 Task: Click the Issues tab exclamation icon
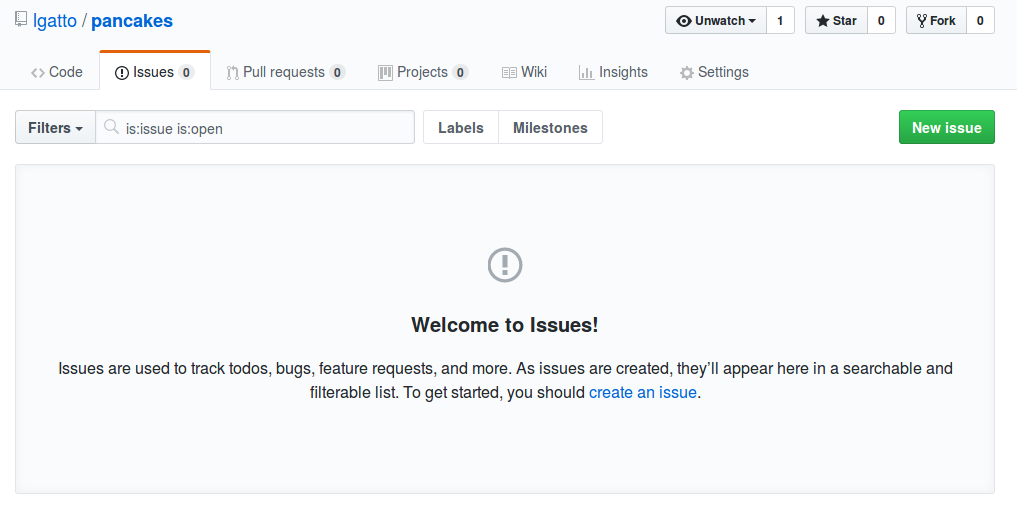tap(121, 73)
